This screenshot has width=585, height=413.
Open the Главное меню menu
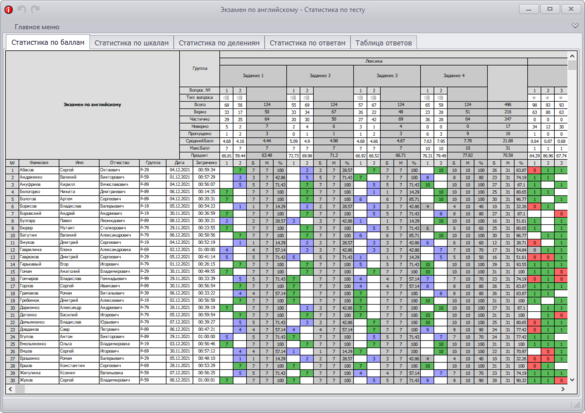pos(37,27)
